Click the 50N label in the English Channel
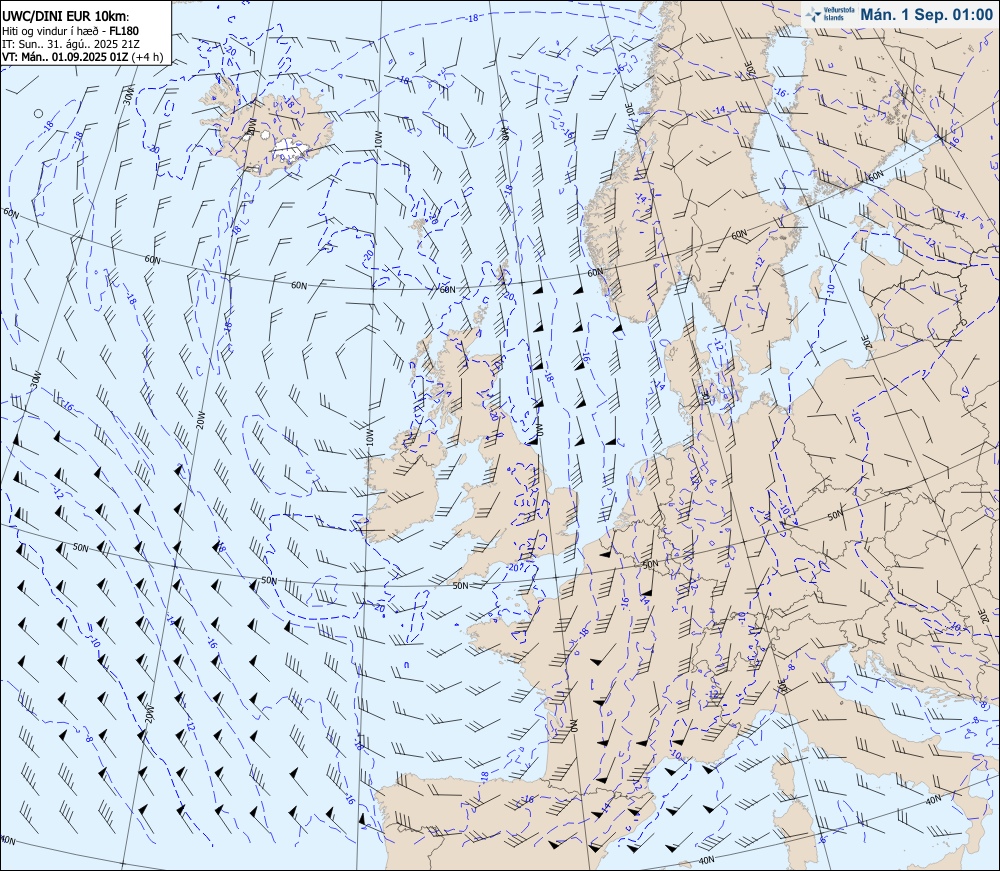Viewport: 1000px width, 871px height. pos(460,585)
